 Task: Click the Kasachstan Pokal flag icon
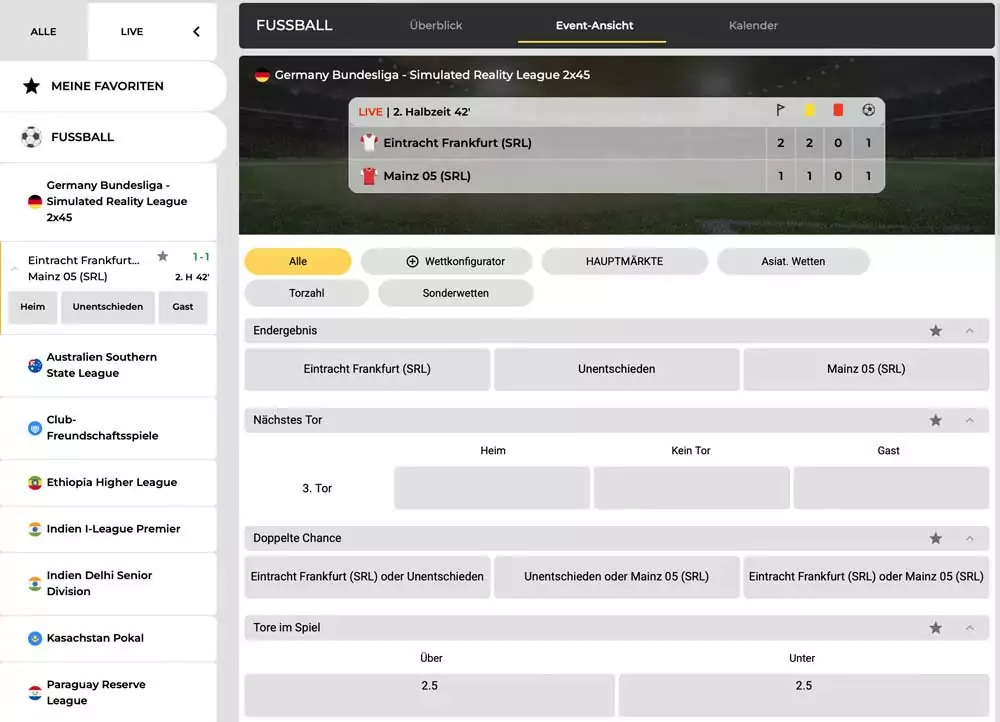click(x=35, y=638)
